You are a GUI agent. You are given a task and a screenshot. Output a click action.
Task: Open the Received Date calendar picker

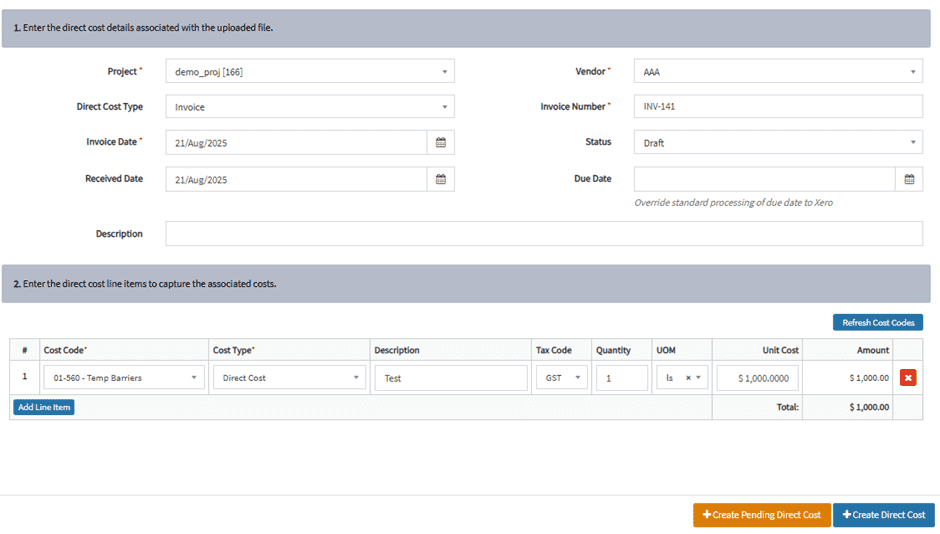tap(440, 179)
